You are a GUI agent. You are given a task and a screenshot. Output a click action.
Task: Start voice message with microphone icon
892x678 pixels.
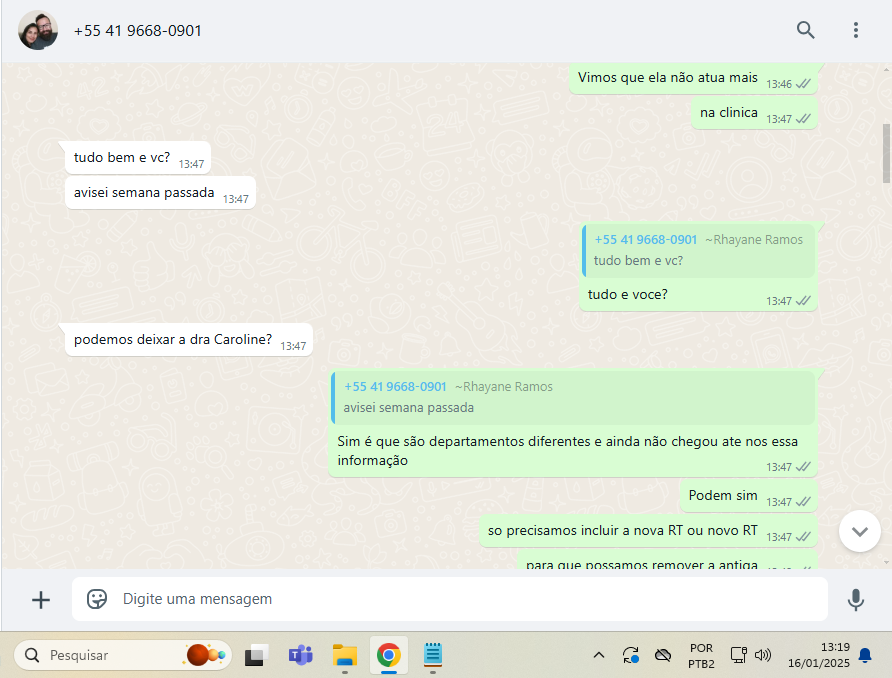point(856,600)
